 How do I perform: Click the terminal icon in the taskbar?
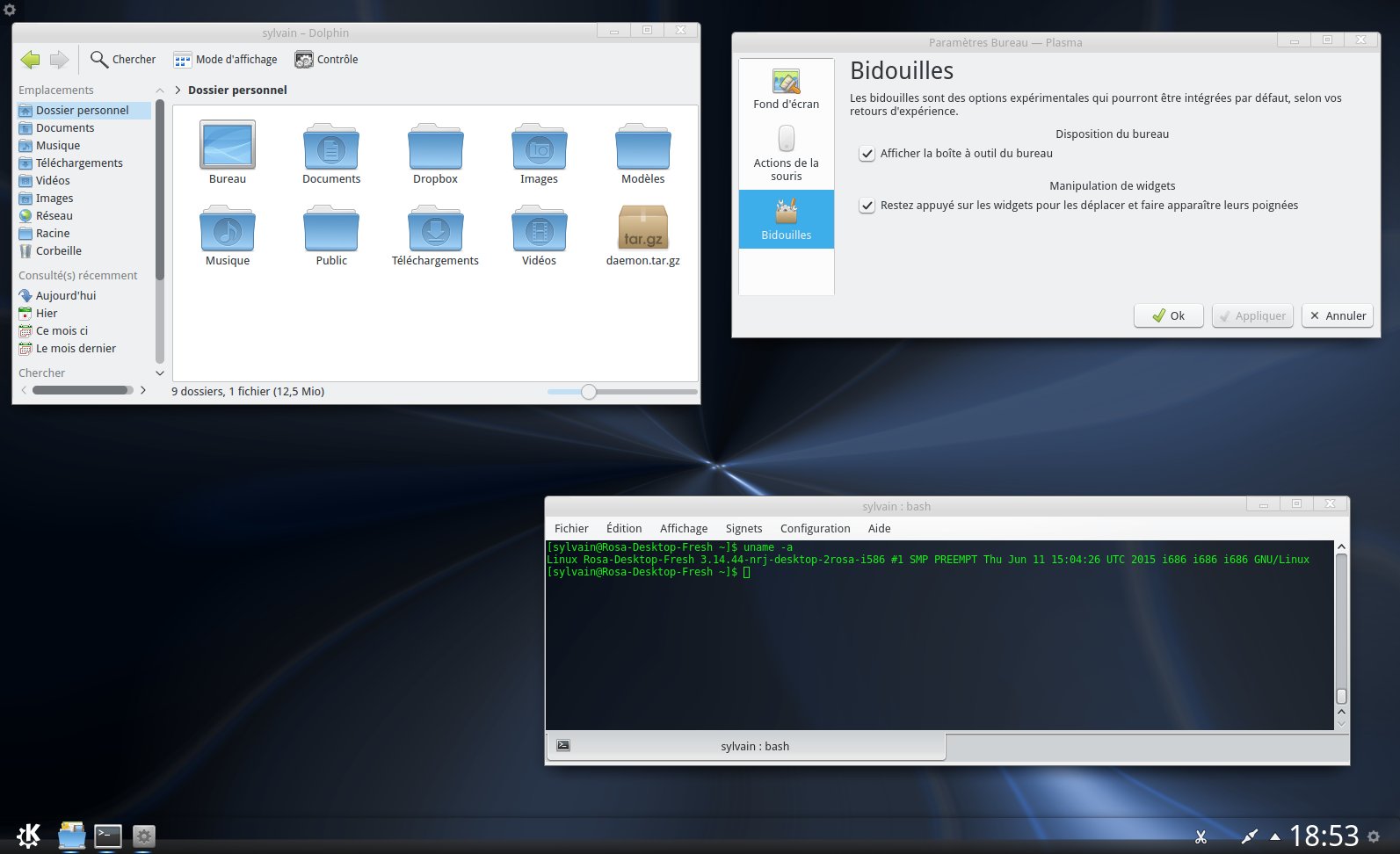pyautogui.click(x=108, y=836)
